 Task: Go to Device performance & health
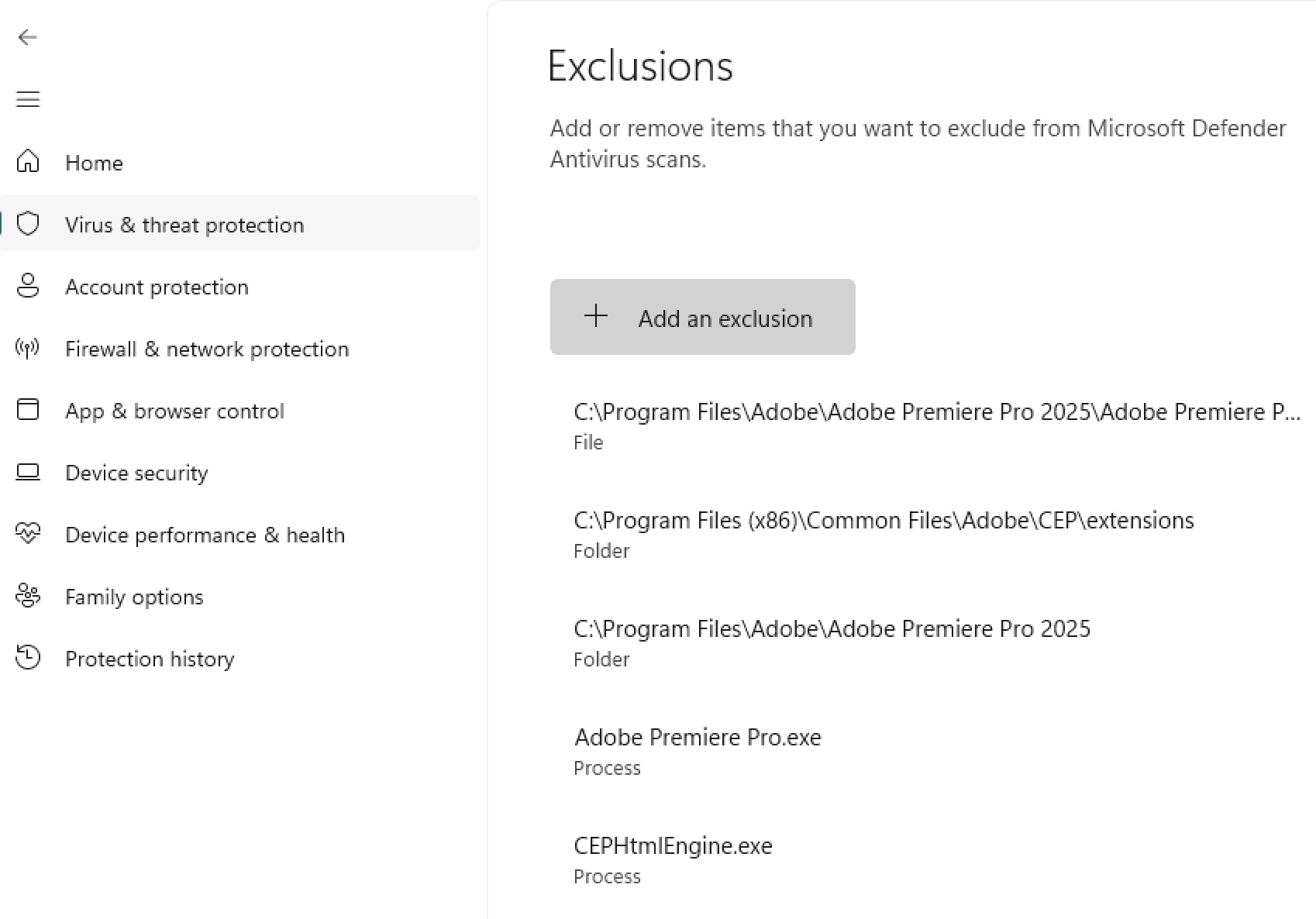click(x=205, y=535)
